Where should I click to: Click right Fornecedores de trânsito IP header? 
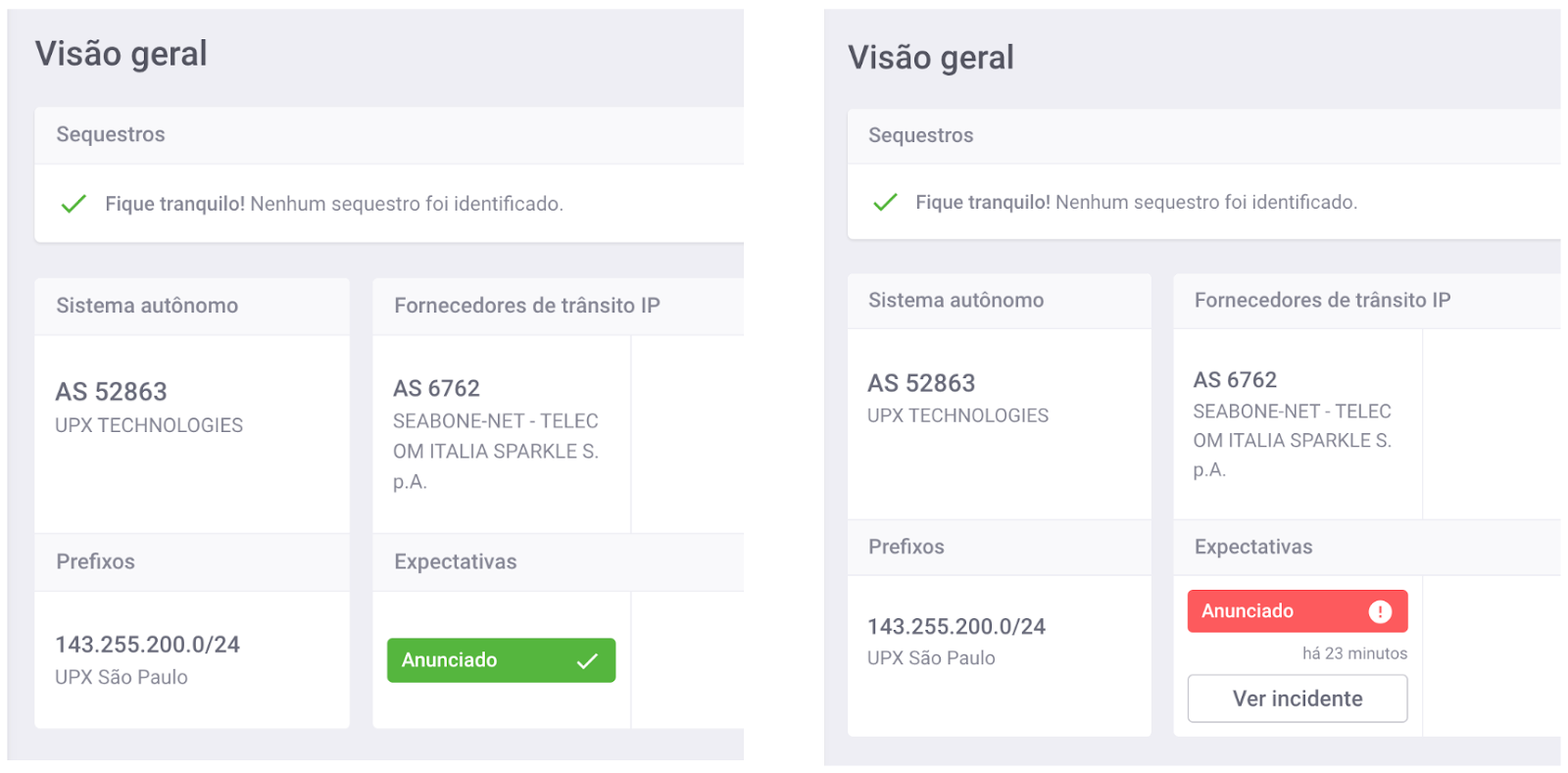[1322, 300]
